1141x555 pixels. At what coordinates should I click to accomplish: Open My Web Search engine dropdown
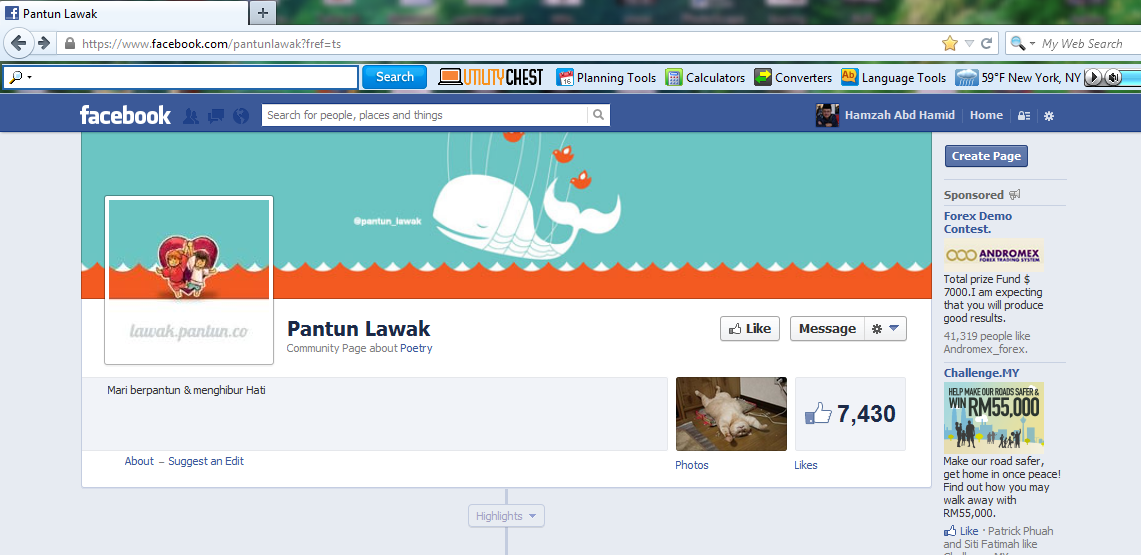click(1022, 44)
